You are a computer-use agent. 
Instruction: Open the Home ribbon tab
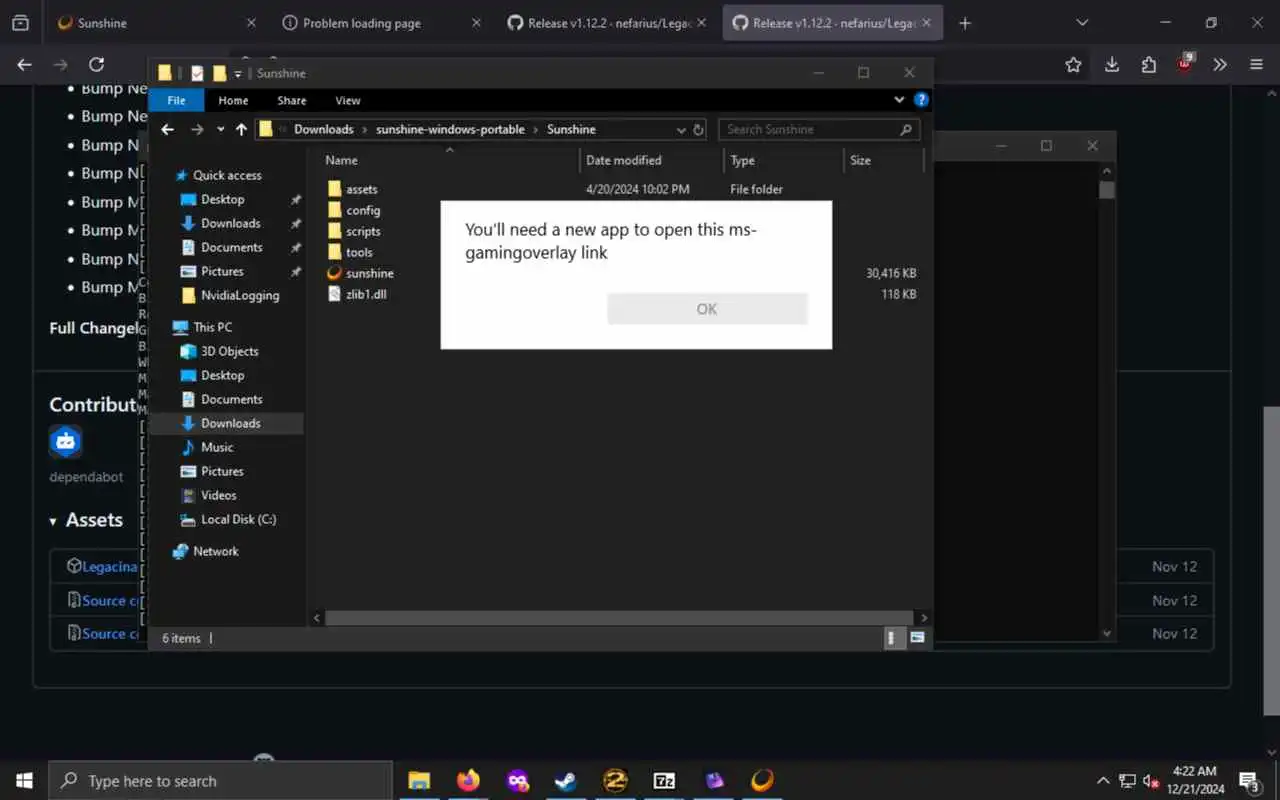click(233, 100)
